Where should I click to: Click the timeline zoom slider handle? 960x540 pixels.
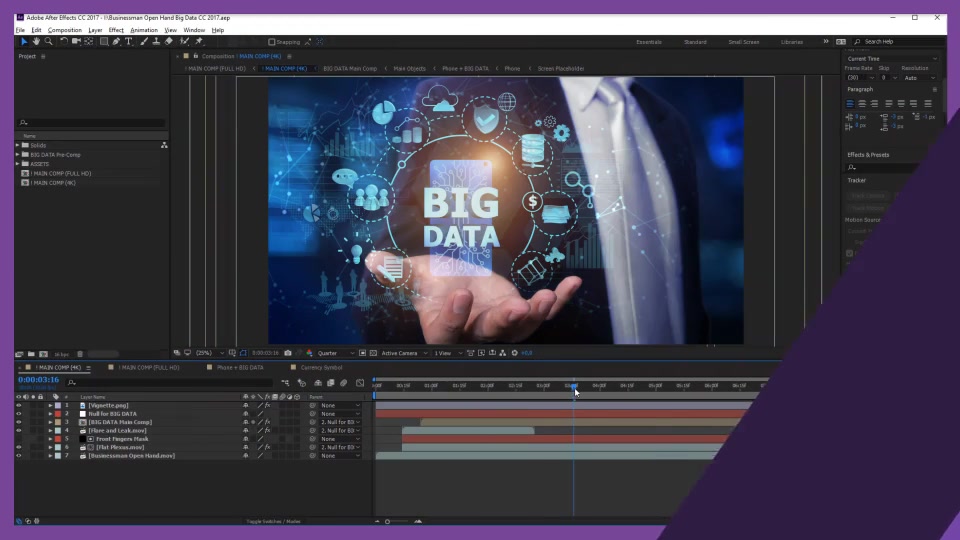pos(387,522)
